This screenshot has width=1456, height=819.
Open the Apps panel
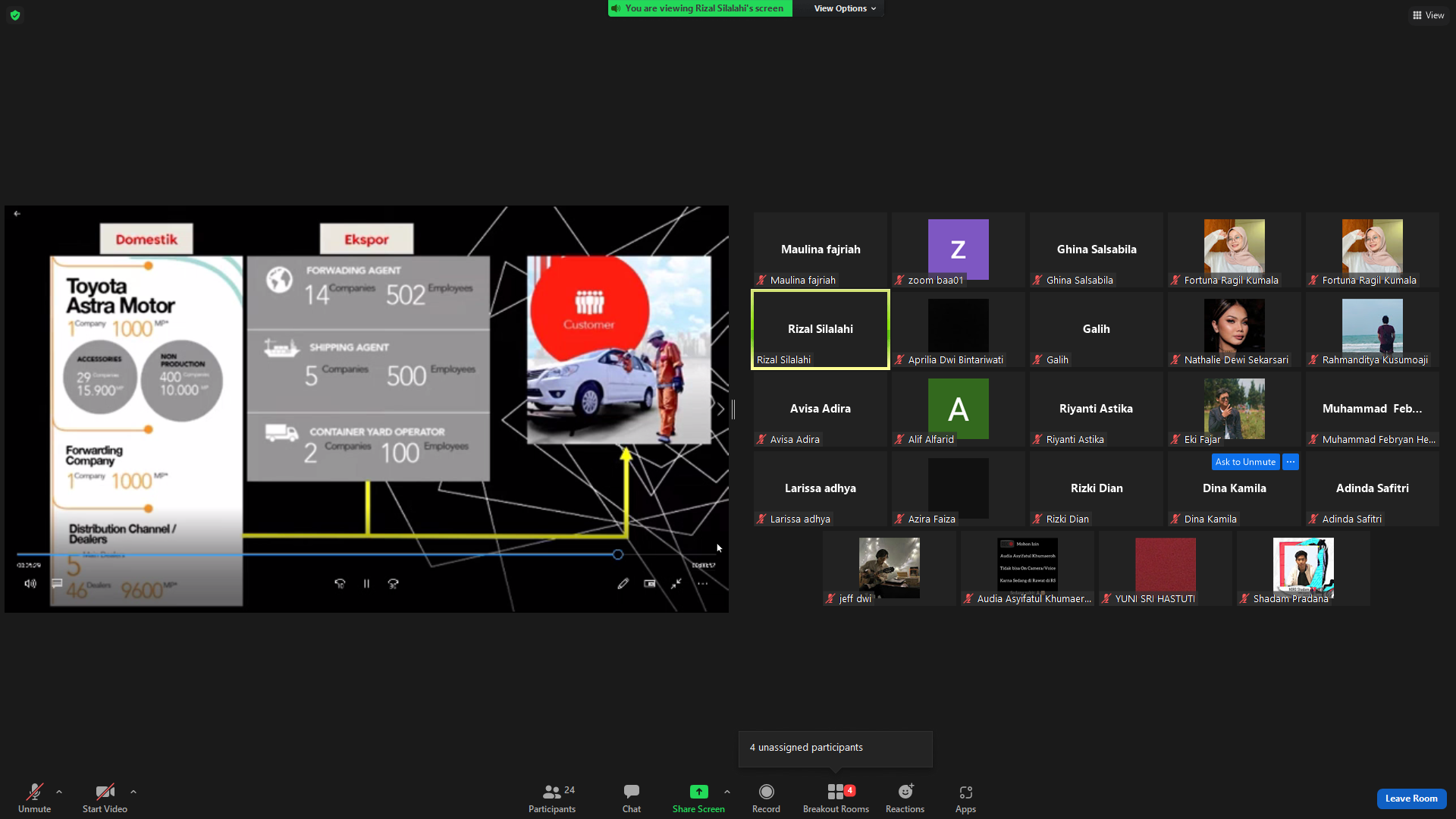coord(965,799)
